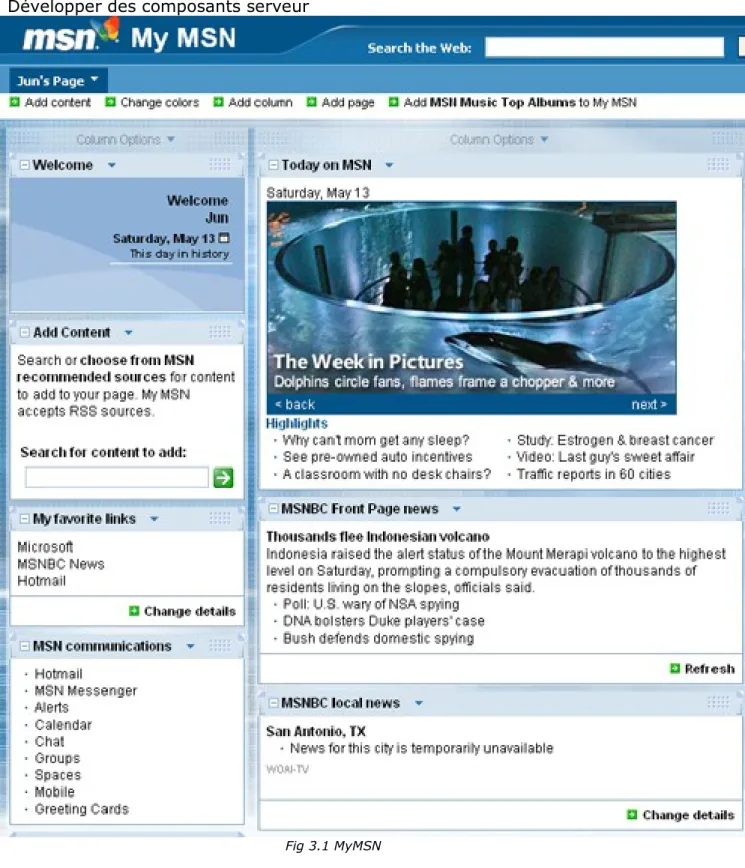Image resolution: width=745 pixels, height=868 pixels.
Task: Open Why can't mom get any sleep? highlight
Action: (375, 440)
